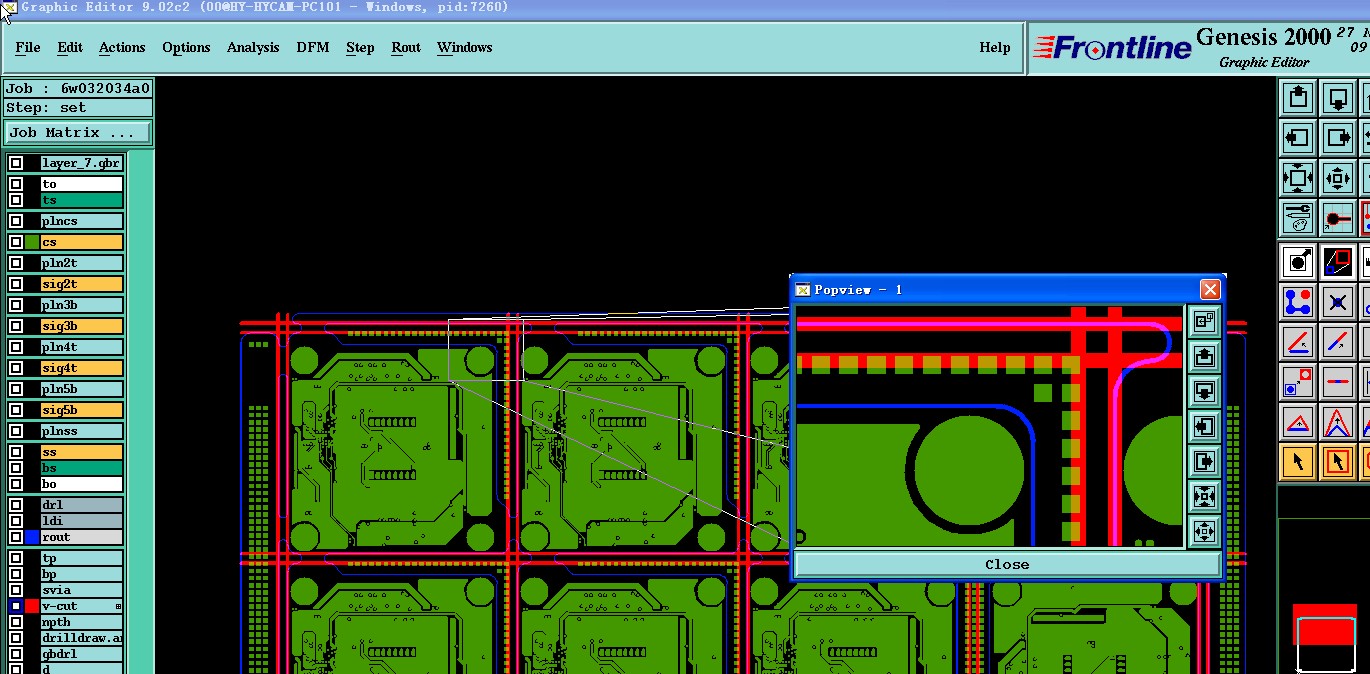Pan left inside the Popview window
Viewport: 1370px width, 674px height.
coord(1204,426)
